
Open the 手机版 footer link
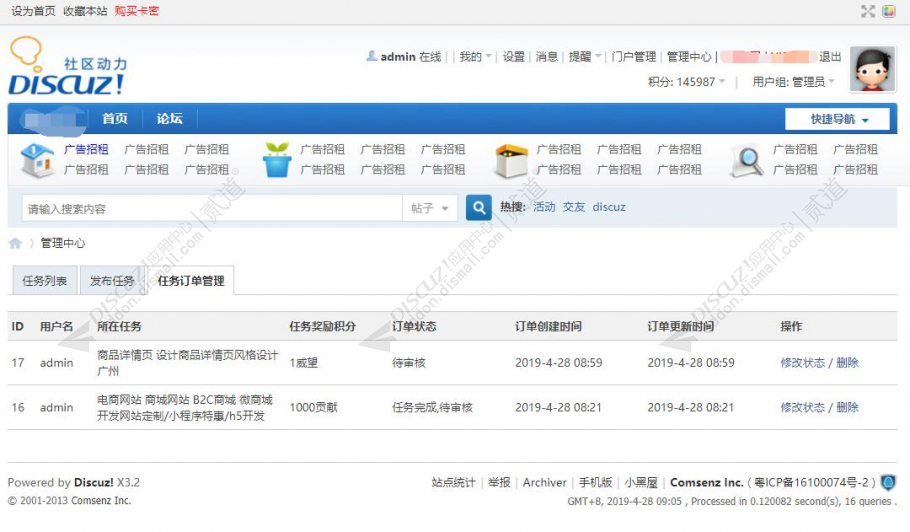595,482
